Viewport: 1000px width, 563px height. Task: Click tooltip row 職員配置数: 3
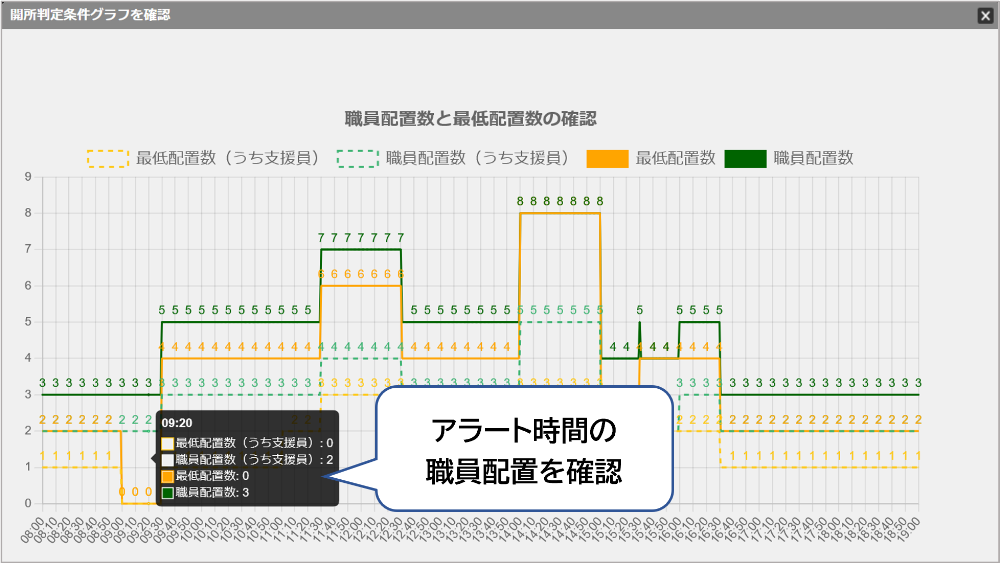[x=205, y=493]
